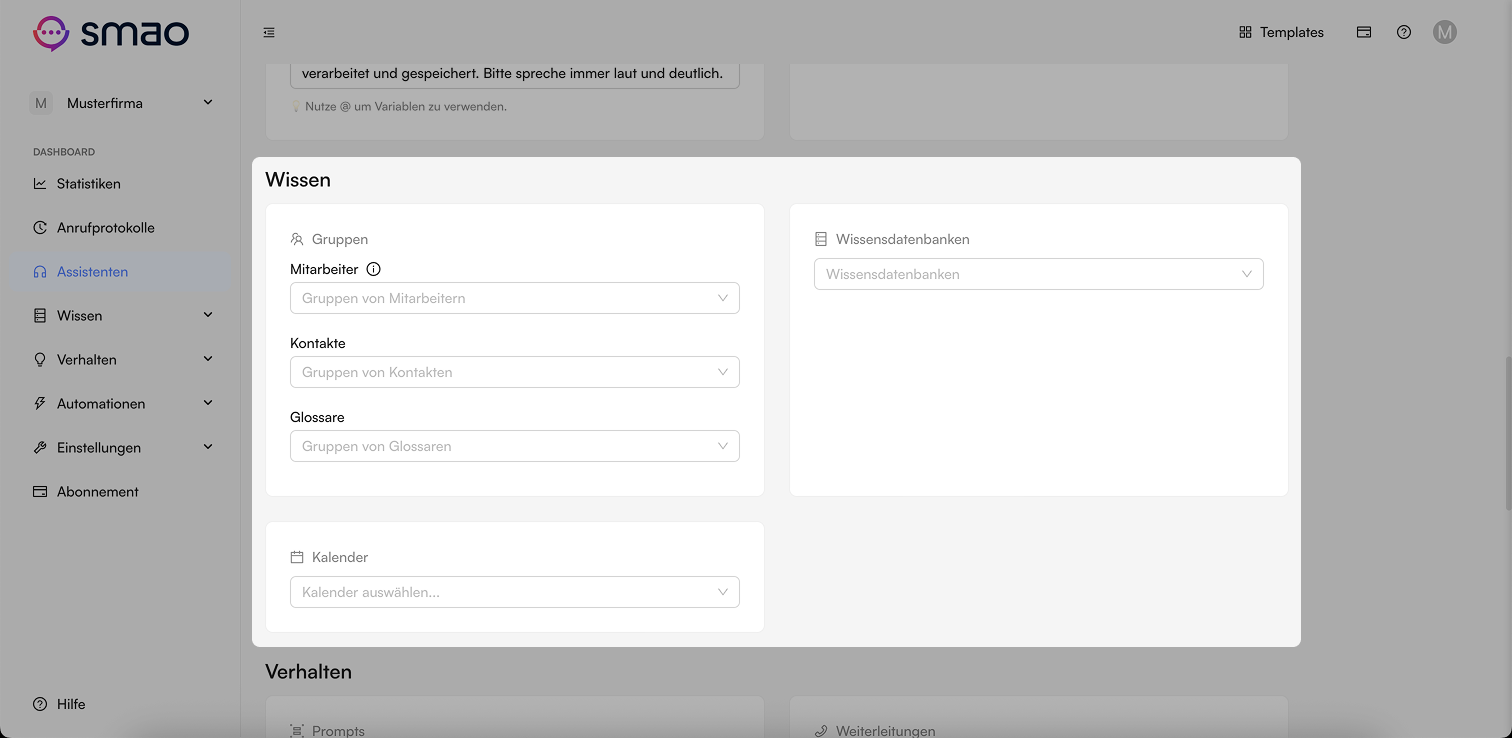
Task: Click the Weiterleitungen phone icon
Action: 821,731
